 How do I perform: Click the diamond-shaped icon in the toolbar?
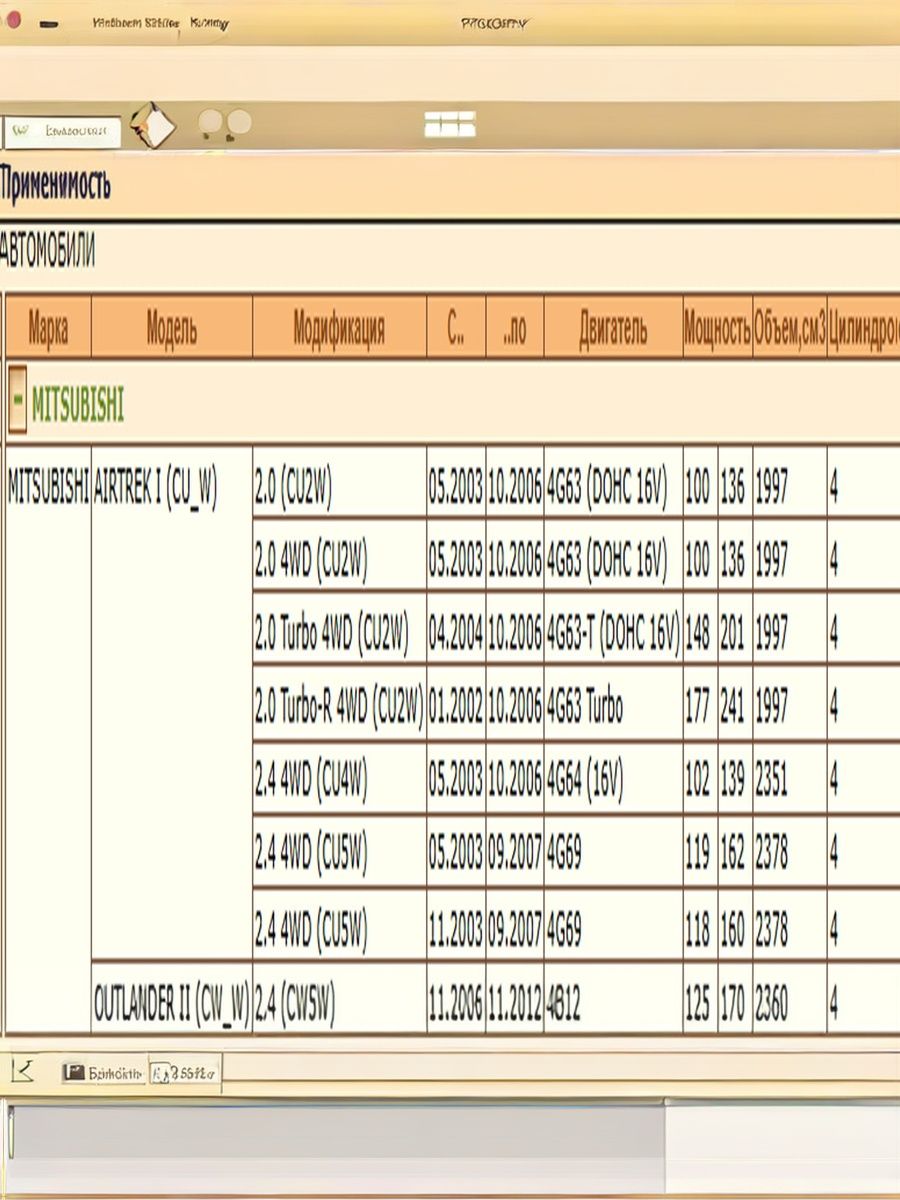153,125
